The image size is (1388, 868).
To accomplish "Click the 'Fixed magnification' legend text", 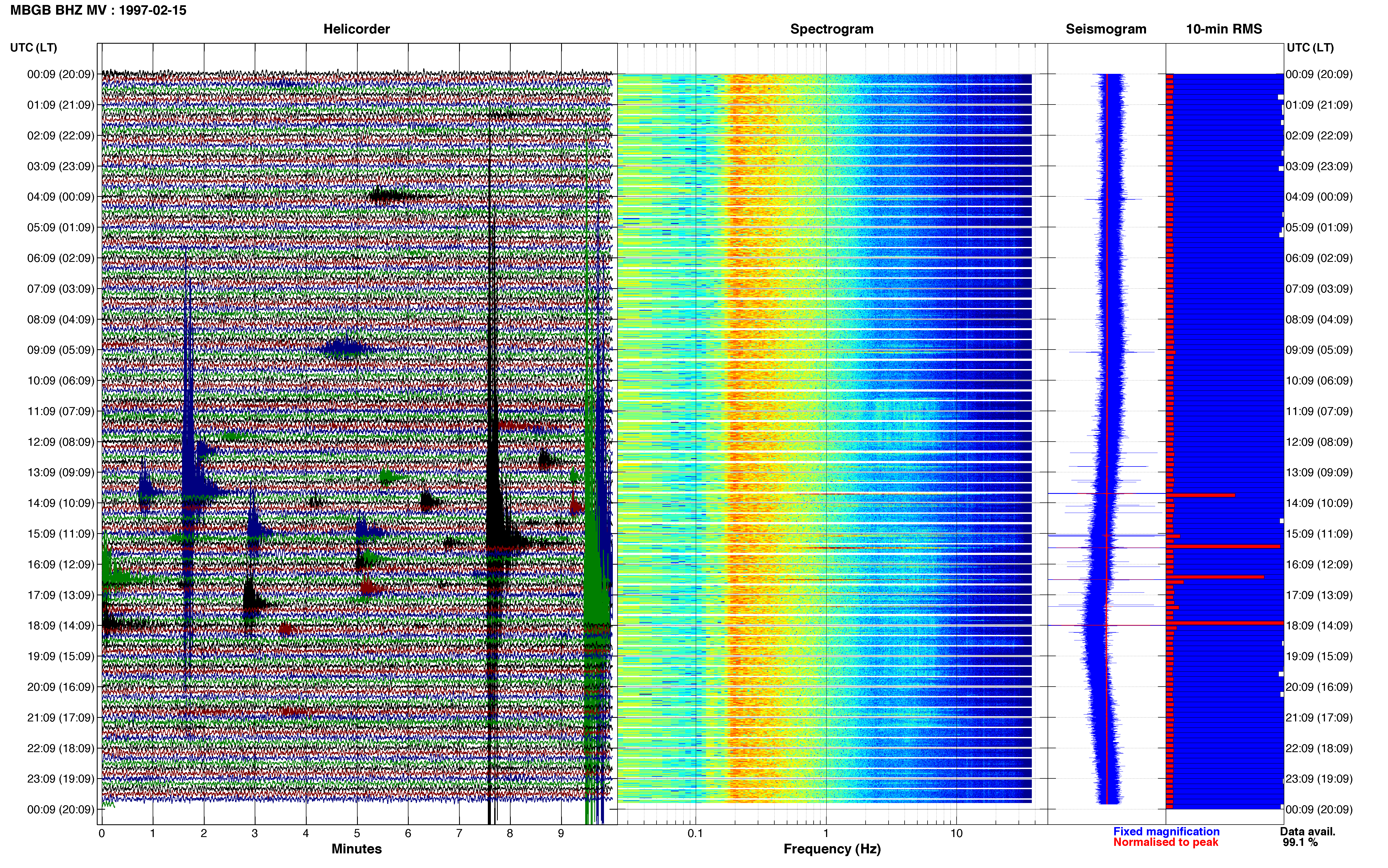I will coord(1166,832).
